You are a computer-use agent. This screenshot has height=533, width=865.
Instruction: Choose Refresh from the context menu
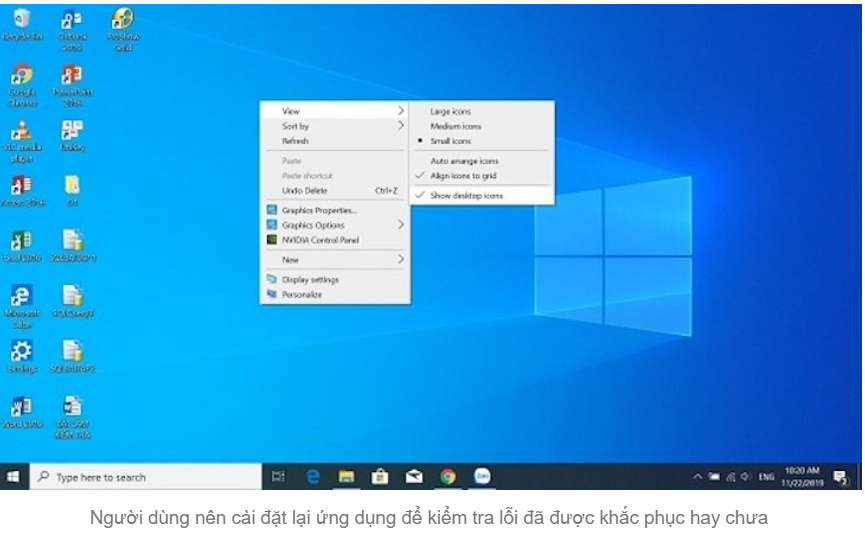(295, 141)
